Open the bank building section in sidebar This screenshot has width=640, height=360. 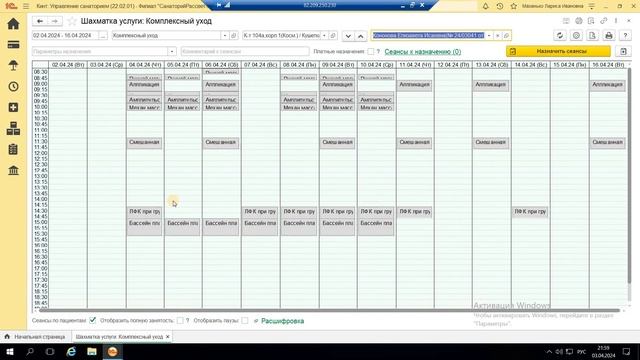[x=13, y=171]
